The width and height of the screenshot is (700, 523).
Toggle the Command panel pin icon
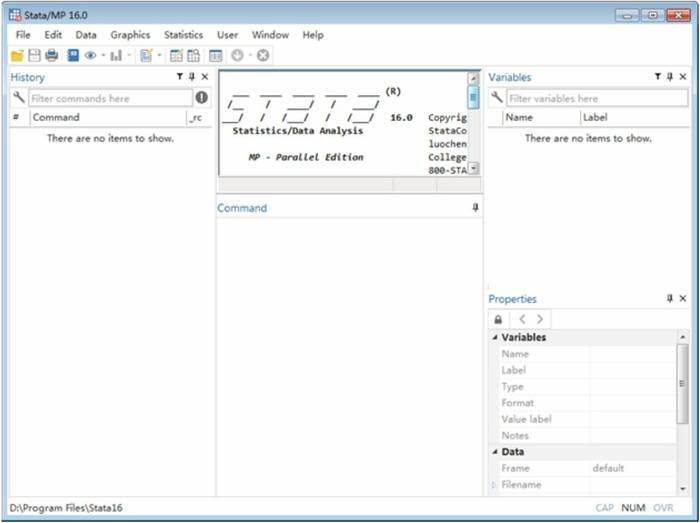476,208
